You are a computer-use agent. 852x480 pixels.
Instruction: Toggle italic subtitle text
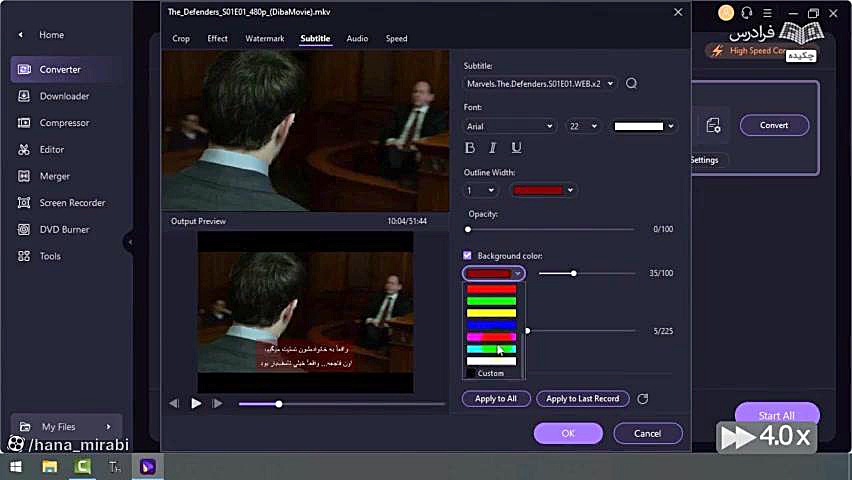[x=493, y=148]
